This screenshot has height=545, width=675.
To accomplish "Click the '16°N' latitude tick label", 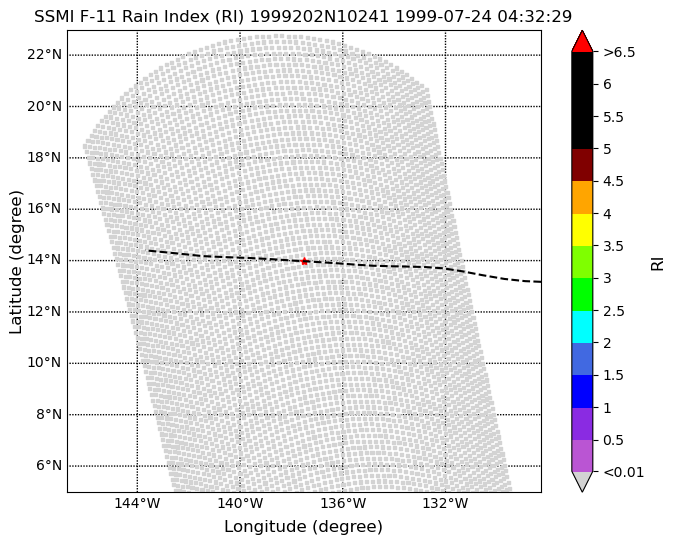I will click(44, 209).
